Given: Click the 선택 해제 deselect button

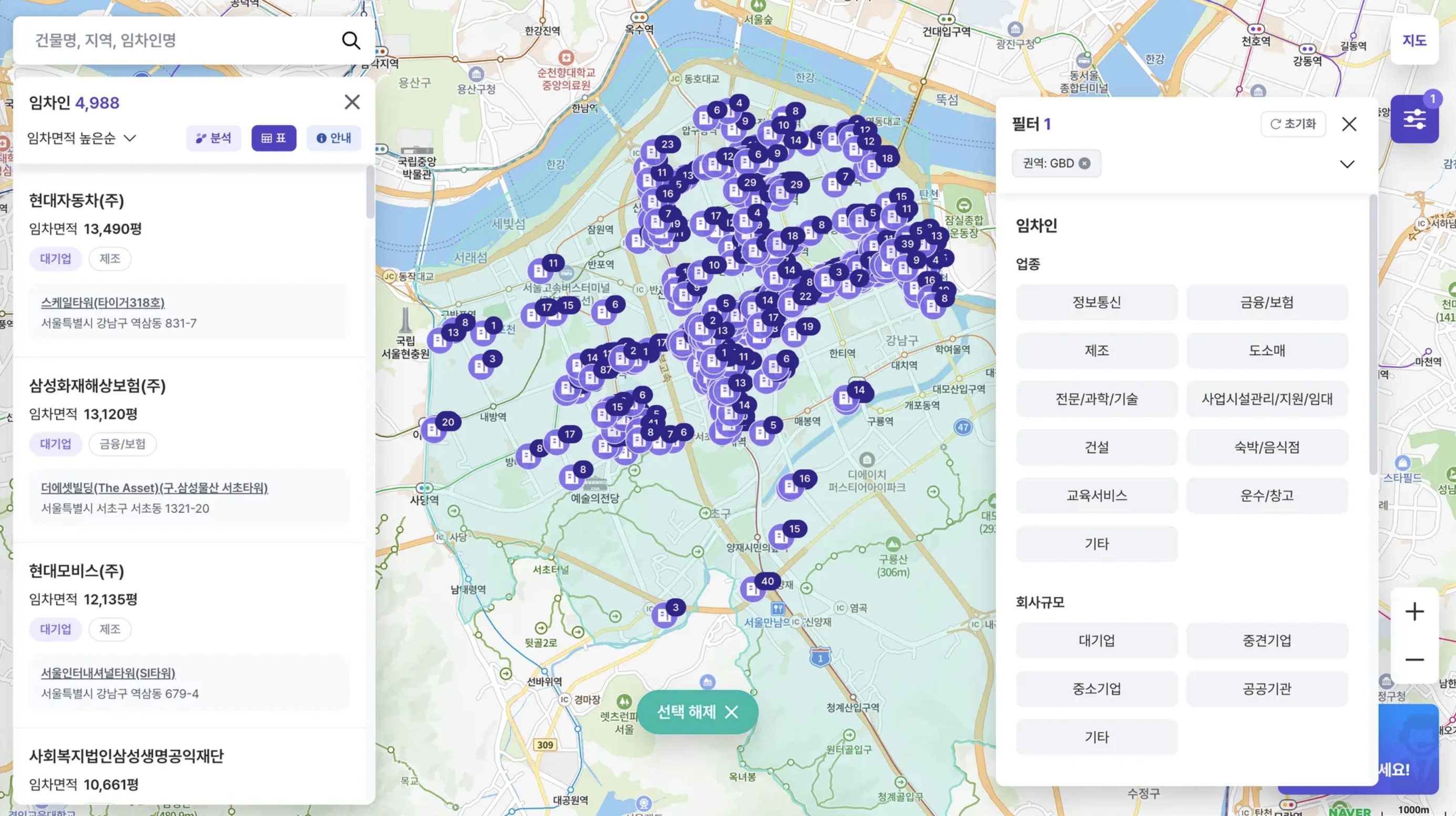Looking at the screenshot, I should point(697,711).
